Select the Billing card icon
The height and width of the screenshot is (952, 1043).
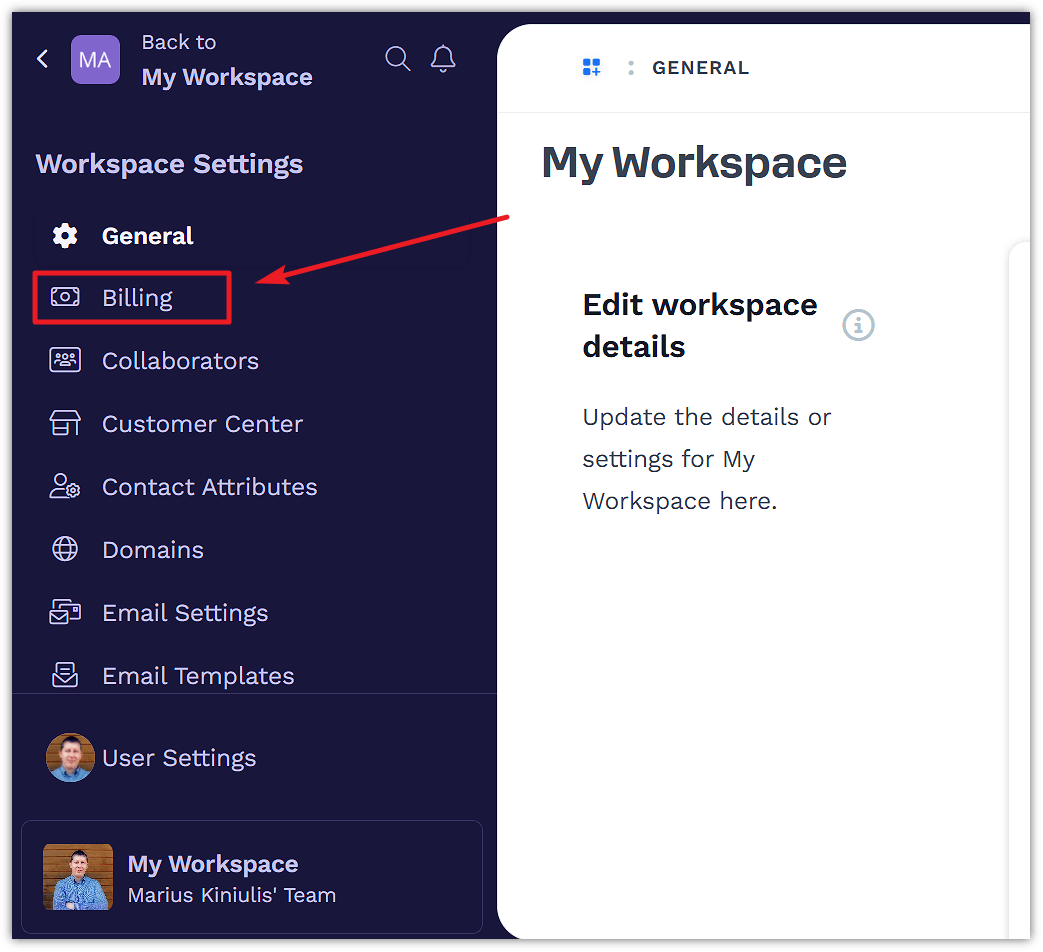tap(64, 297)
